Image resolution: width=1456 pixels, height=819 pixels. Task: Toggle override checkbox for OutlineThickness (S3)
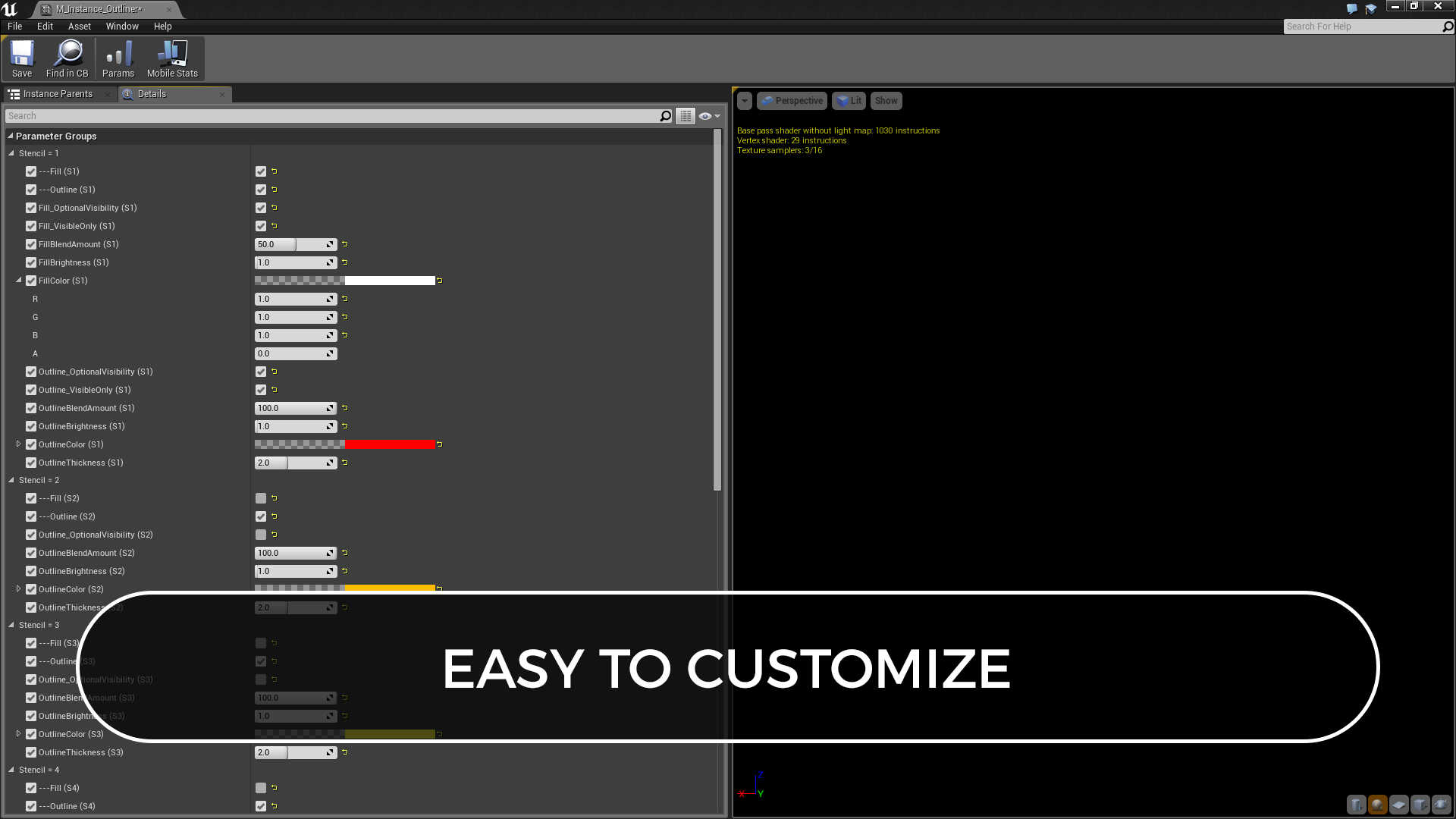[x=31, y=752]
